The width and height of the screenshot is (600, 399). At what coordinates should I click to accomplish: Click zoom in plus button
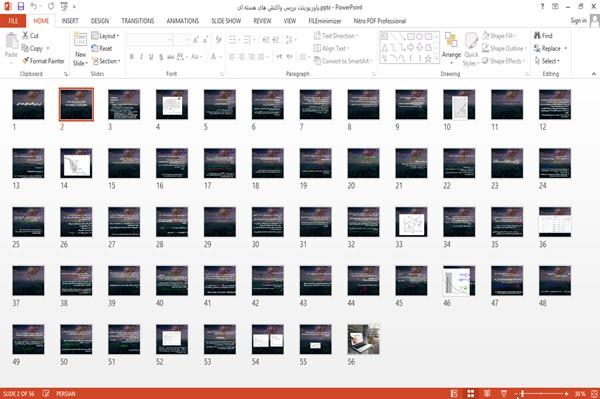[566, 393]
